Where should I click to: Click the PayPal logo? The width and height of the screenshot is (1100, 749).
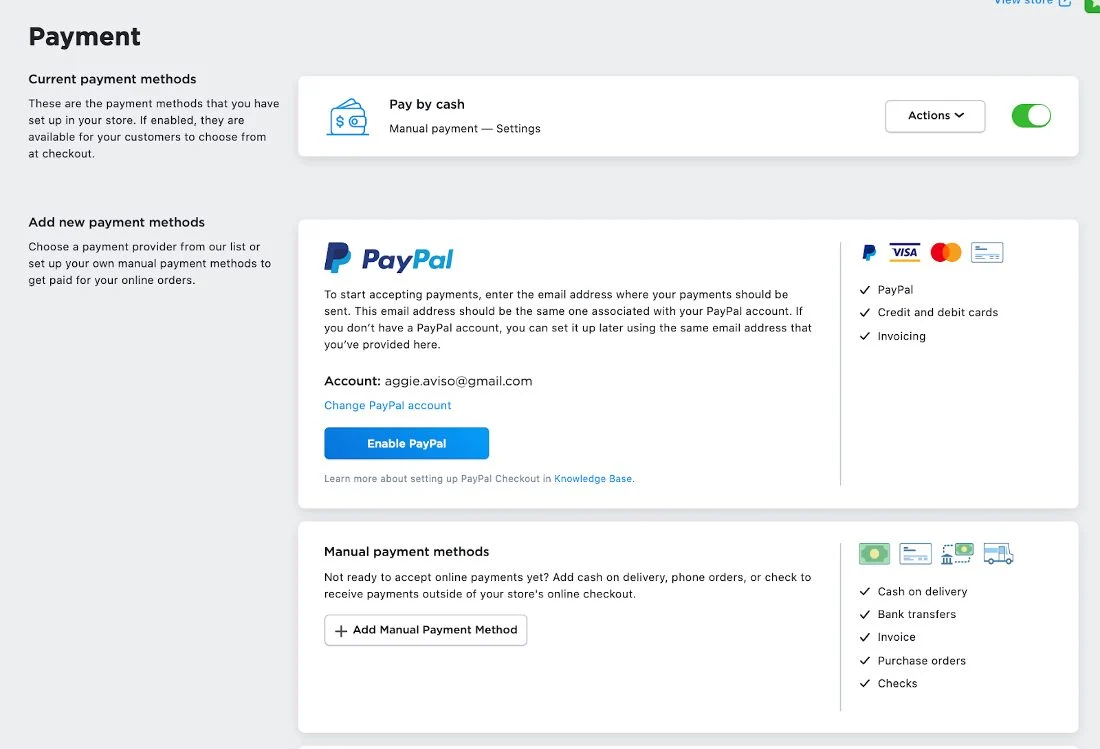pyautogui.click(x=389, y=258)
